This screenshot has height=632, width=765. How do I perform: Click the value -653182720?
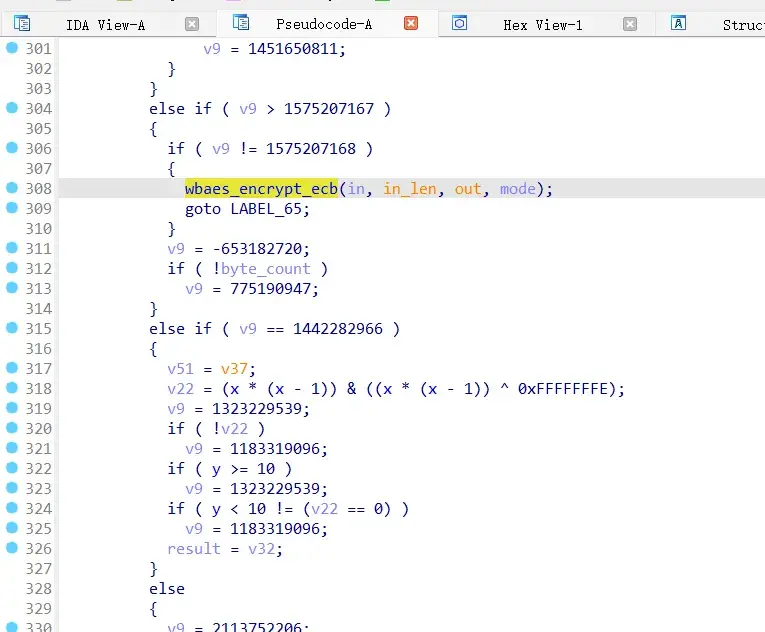(x=257, y=249)
